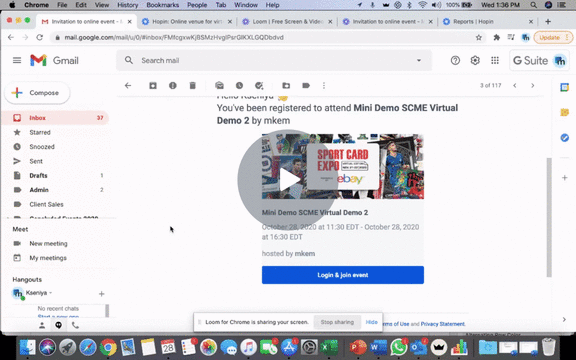Click Chrome Update button
Image resolution: width=576 pixels, height=360 pixels.
click(x=552, y=37)
